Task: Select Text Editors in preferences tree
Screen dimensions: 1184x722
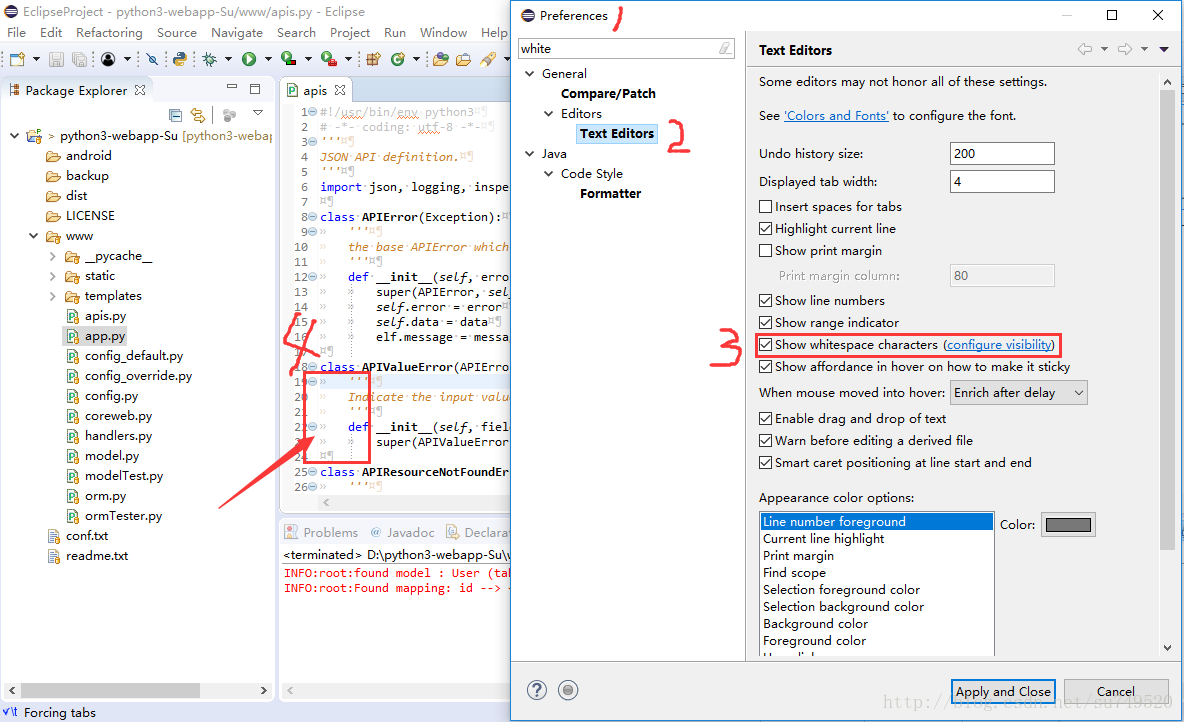Action: pyautogui.click(x=617, y=134)
